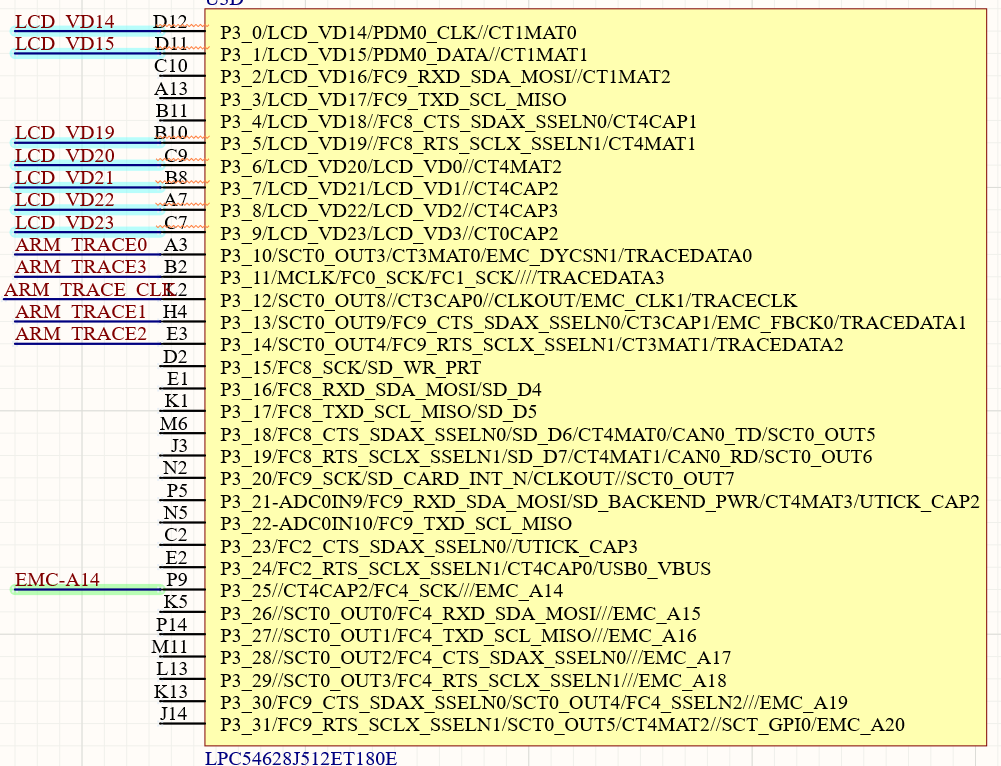Select the P3_0/LCD_VD14/PDM0_CLK//CT1MAT0 pin name

click(397, 32)
